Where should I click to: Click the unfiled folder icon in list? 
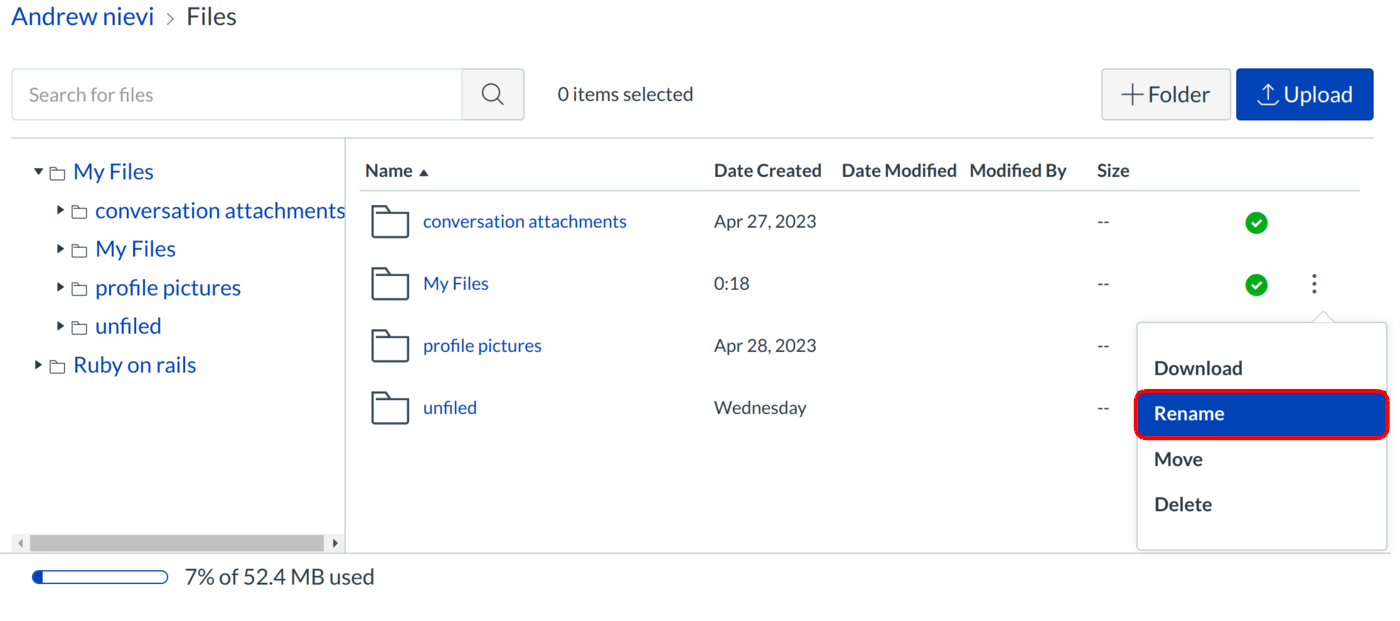(x=390, y=408)
